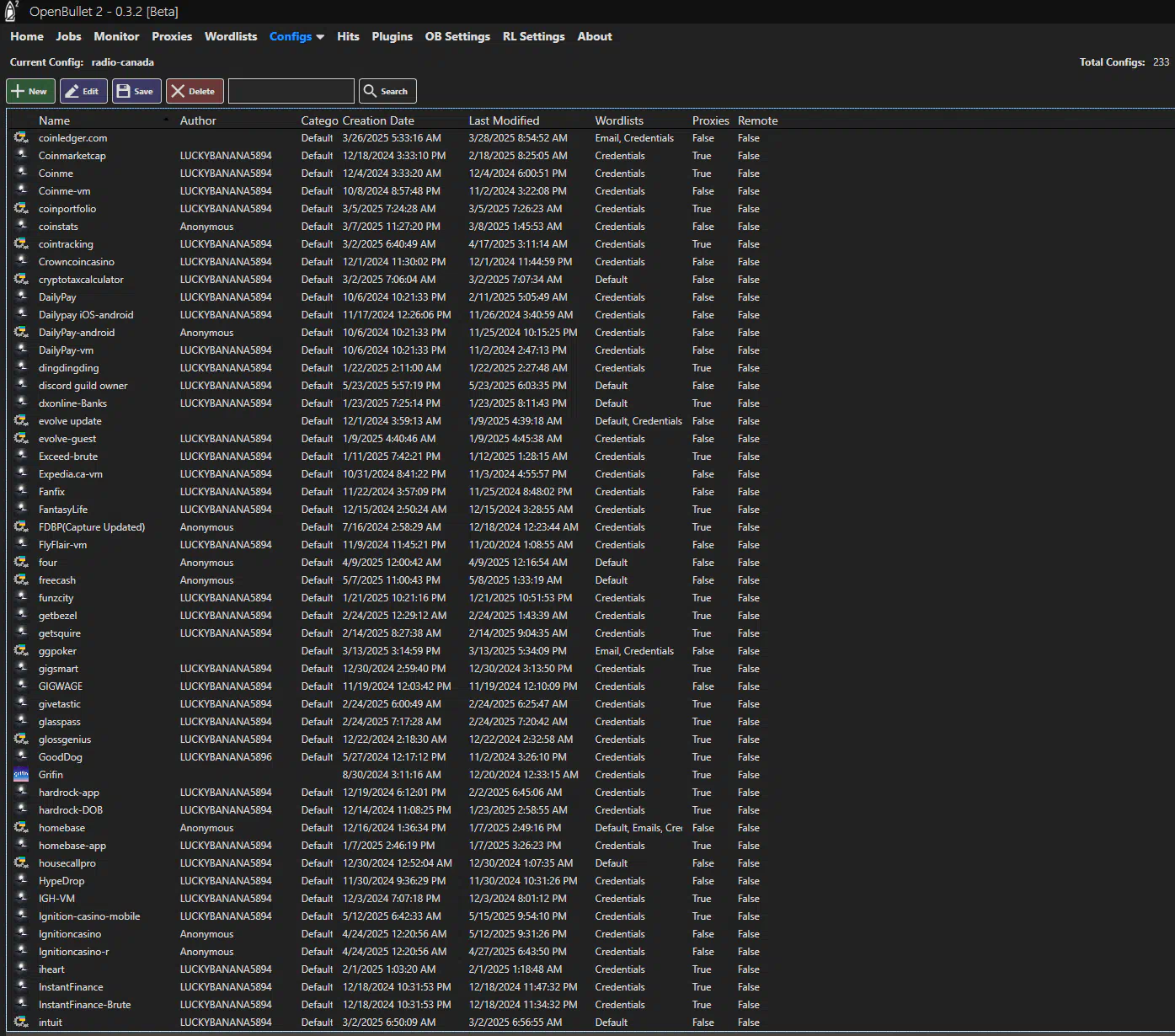Click the Edit config button
Screen dimensions: 1175x1036
(x=83, y=91)
